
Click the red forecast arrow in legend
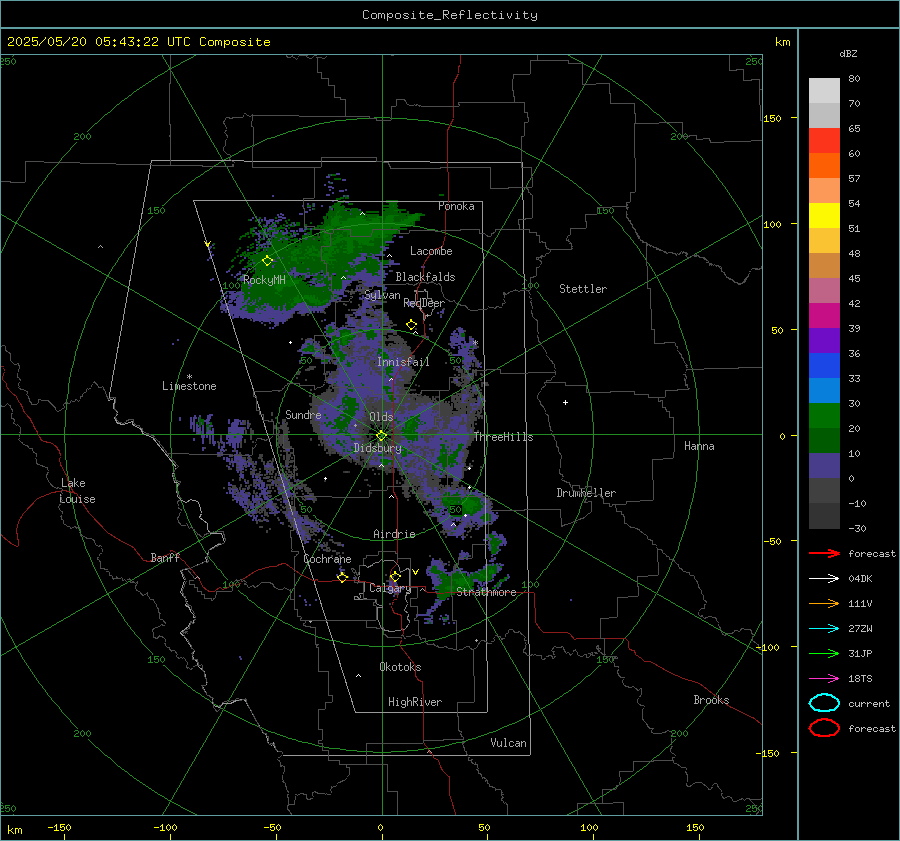coord(824,553)
